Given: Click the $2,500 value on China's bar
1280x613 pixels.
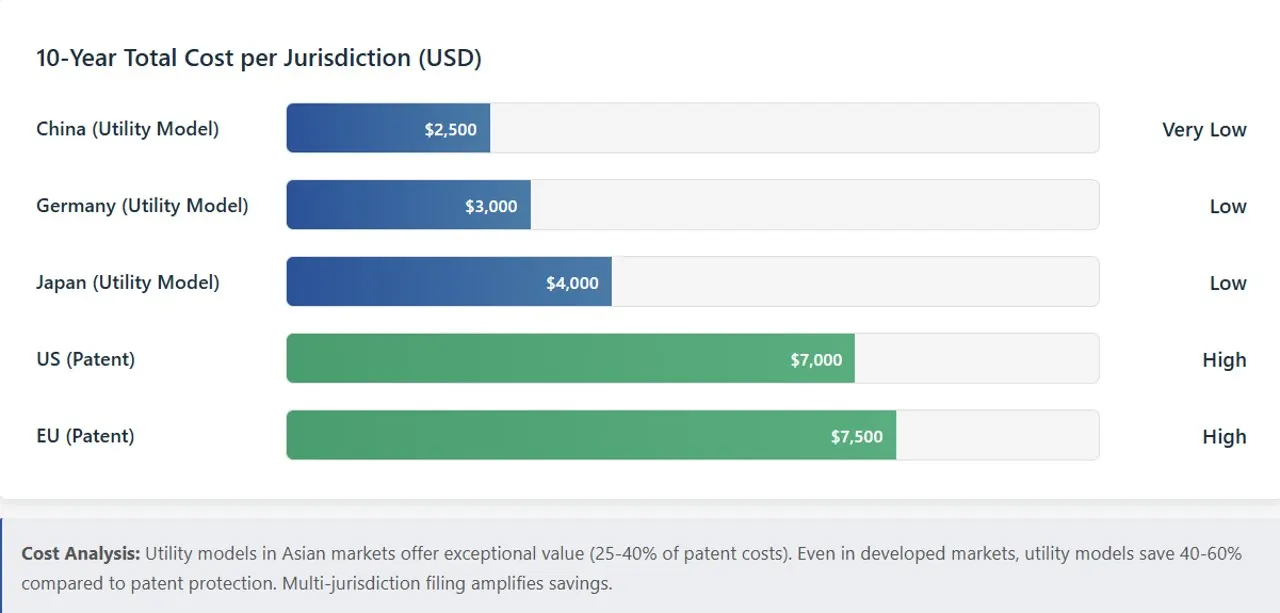Looking at the screenshot, I should 450,130.
